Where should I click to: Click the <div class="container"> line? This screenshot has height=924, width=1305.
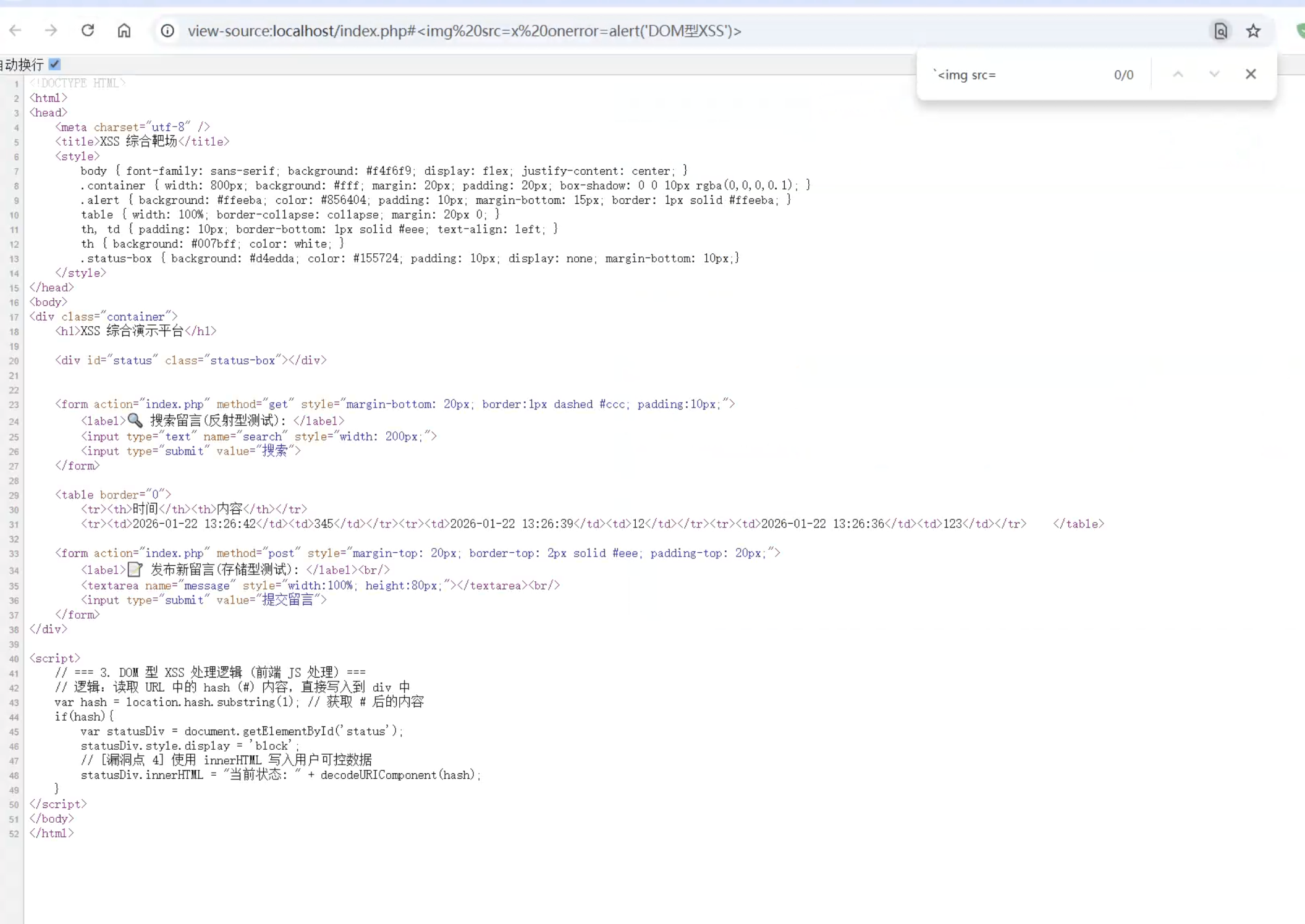click(103, 317)
